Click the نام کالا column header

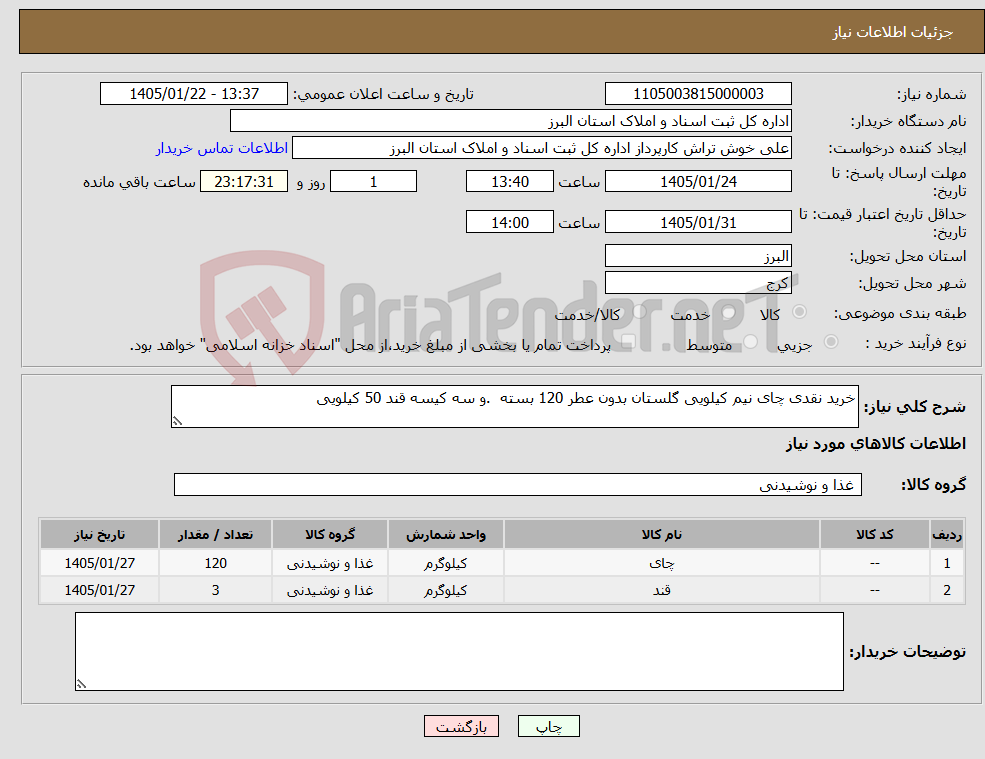pos(661,535)
